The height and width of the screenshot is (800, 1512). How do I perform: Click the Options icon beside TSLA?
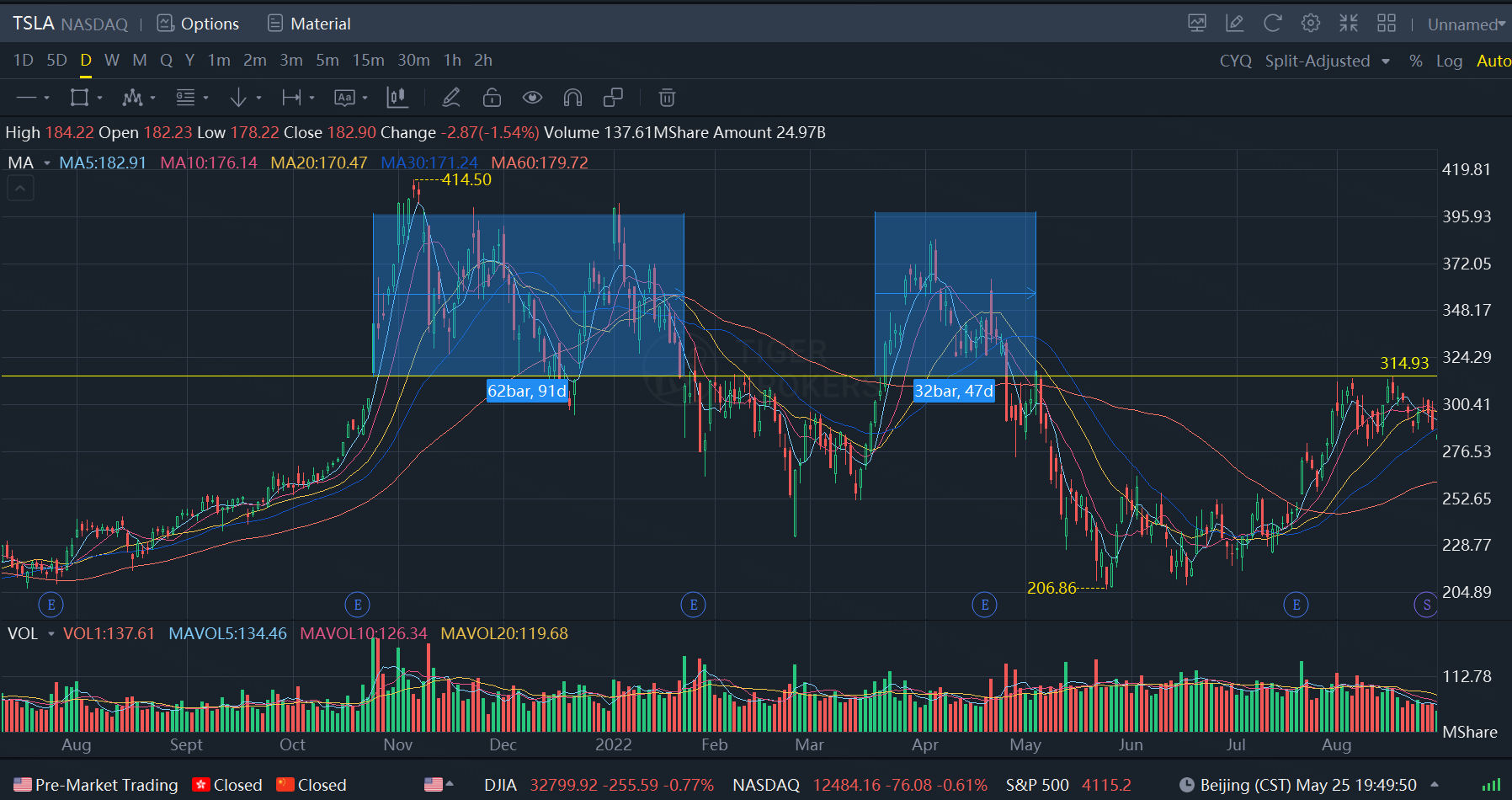tap(166, 24)
